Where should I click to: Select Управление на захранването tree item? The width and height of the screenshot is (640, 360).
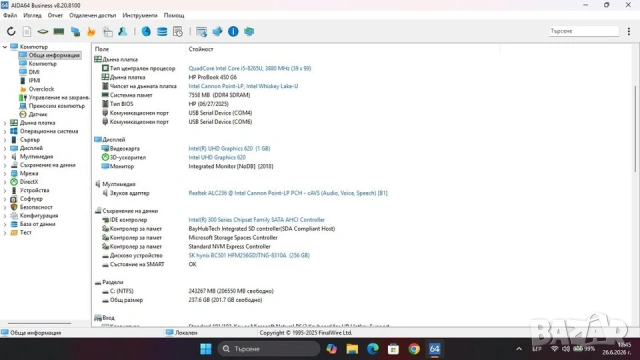[59, 98]
